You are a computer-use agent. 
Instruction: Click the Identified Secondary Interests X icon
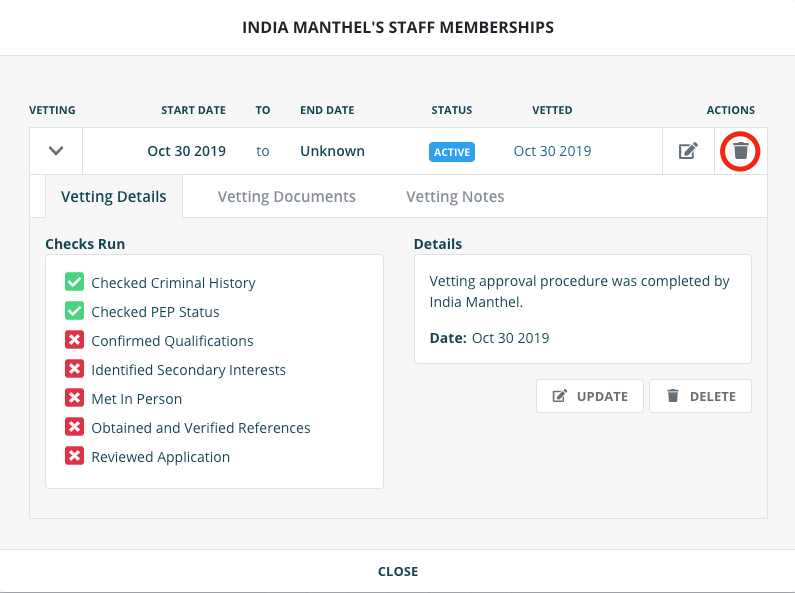74,369
